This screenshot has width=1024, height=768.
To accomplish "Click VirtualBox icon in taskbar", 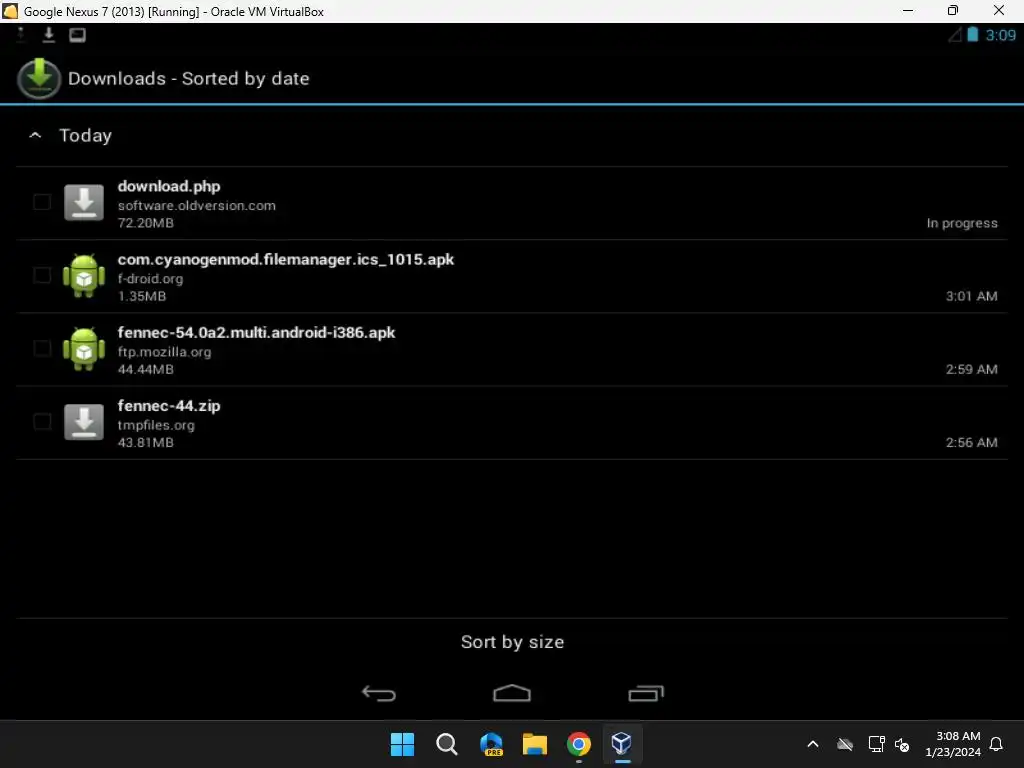I will coord(622,744).
